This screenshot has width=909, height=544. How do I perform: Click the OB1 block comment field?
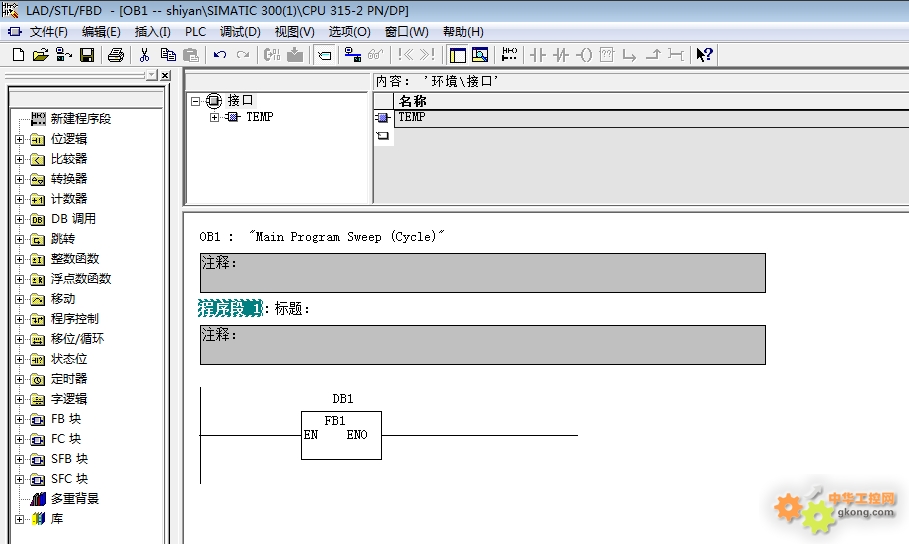pos(482,273)
